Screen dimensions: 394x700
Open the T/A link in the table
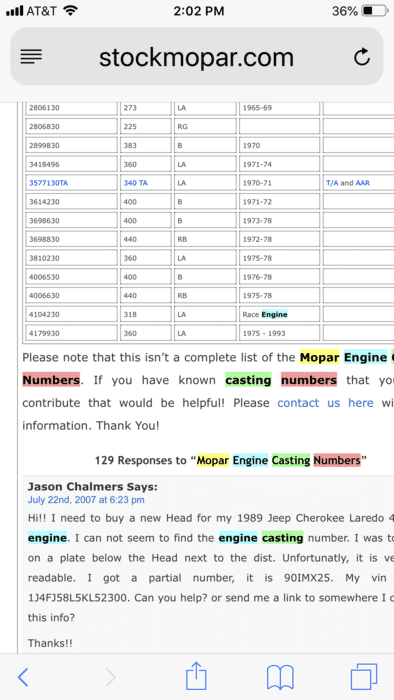click(332, 183)
